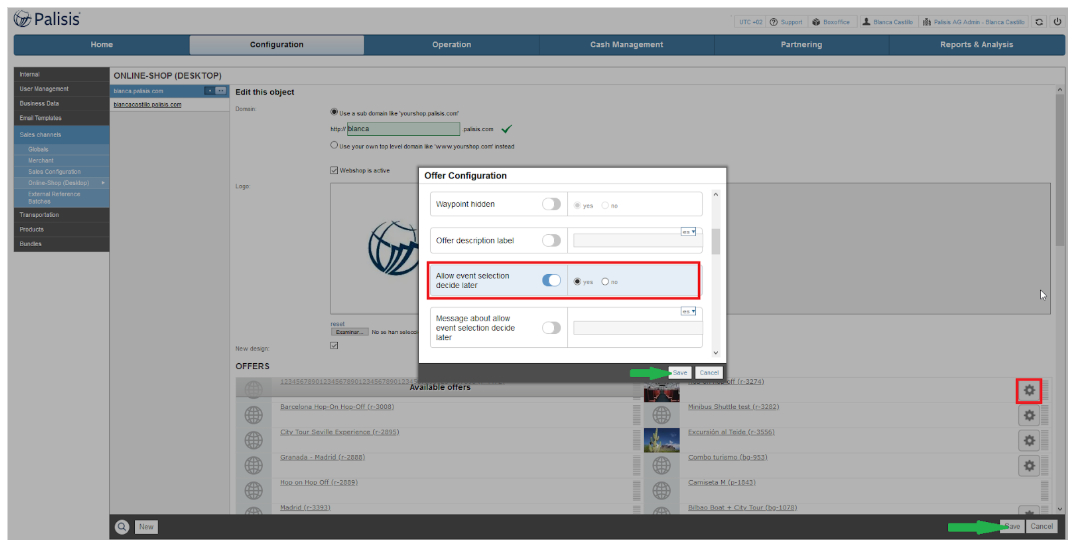Select 'Use your own top level domain' option
This screenshot has width=1073, height=547.
click(334, 145)
